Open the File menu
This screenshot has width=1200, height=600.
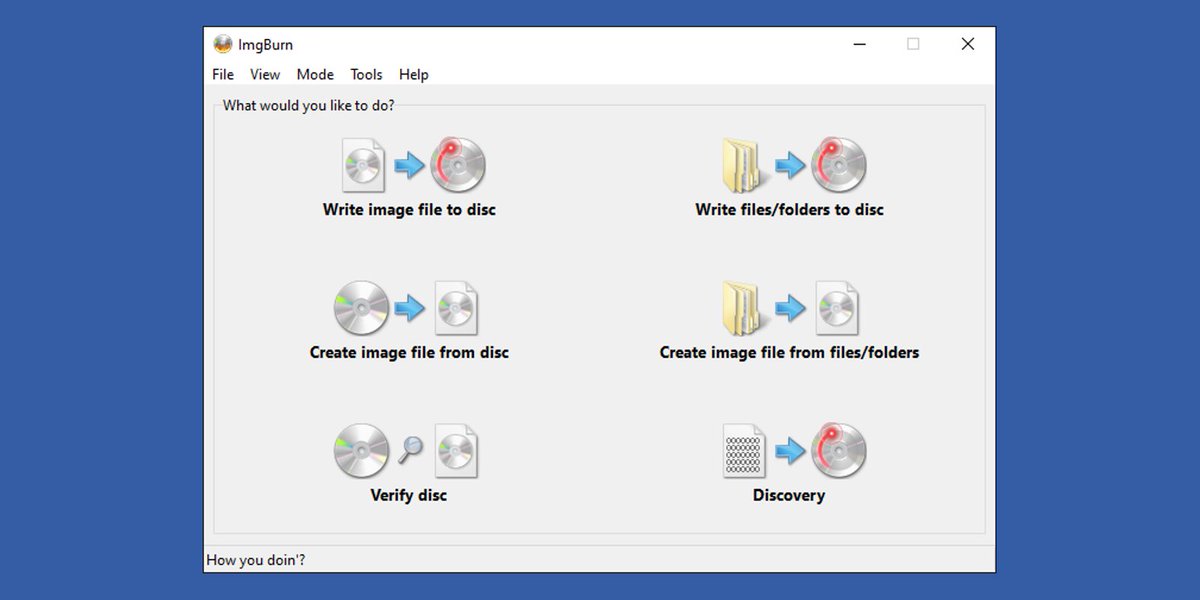click(223, 74)
